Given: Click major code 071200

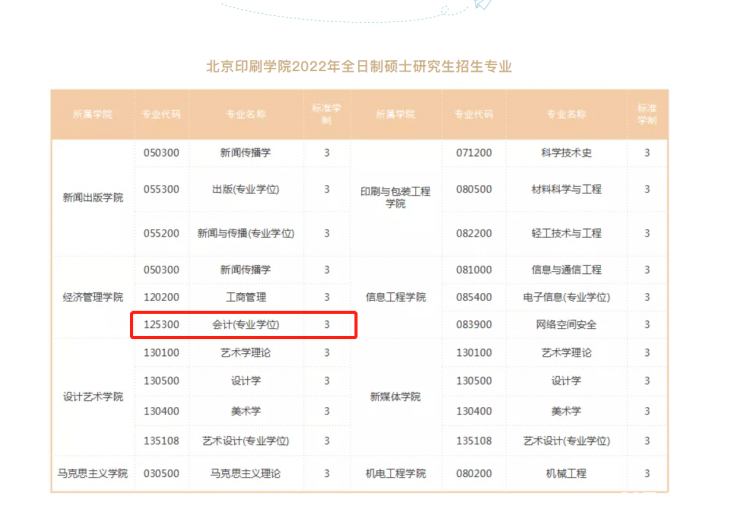Looking at the screenshot, I should [474, 153].
